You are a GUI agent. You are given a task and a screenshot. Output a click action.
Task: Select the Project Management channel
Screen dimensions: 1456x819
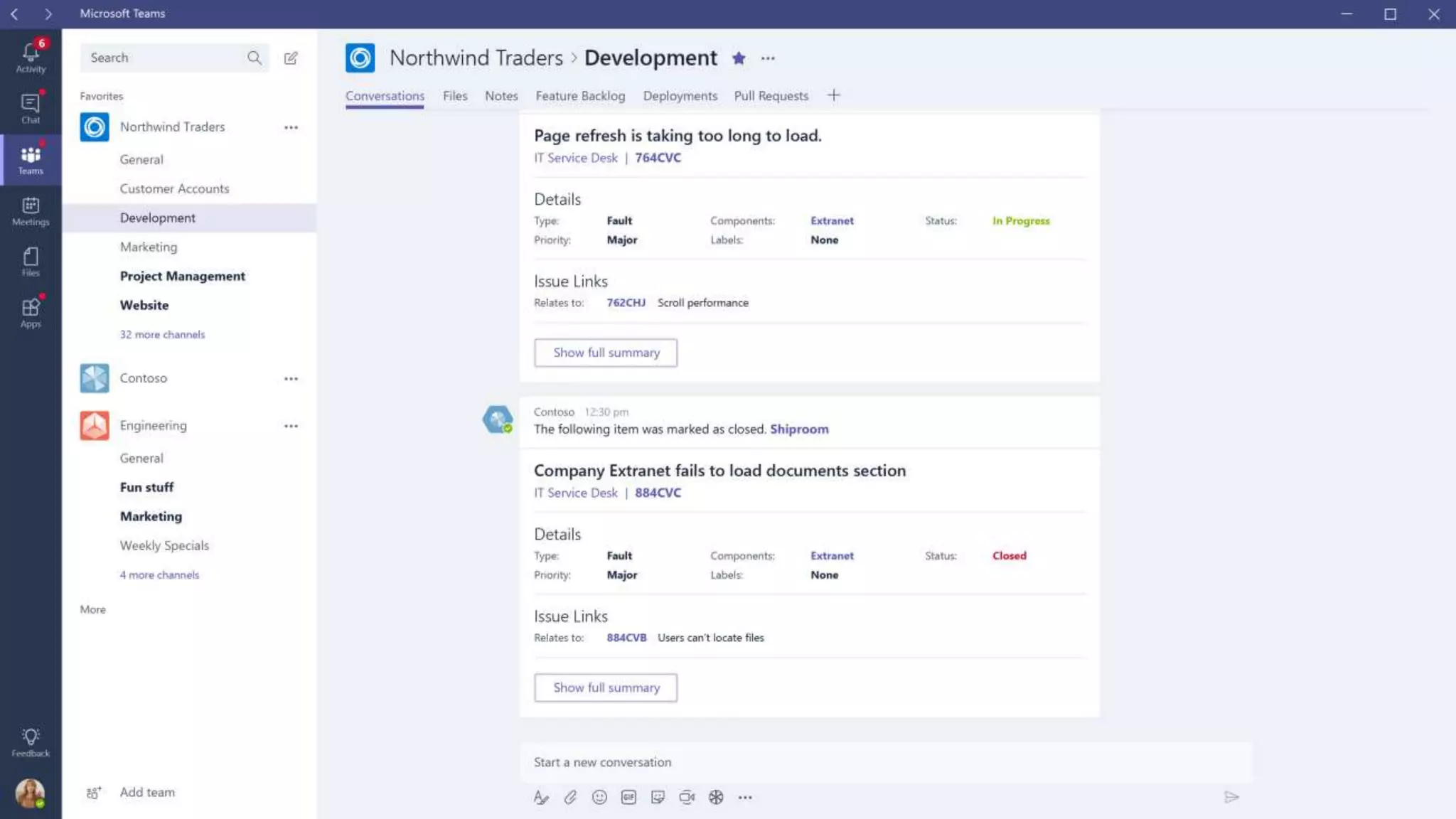click(x=182, y=276)
